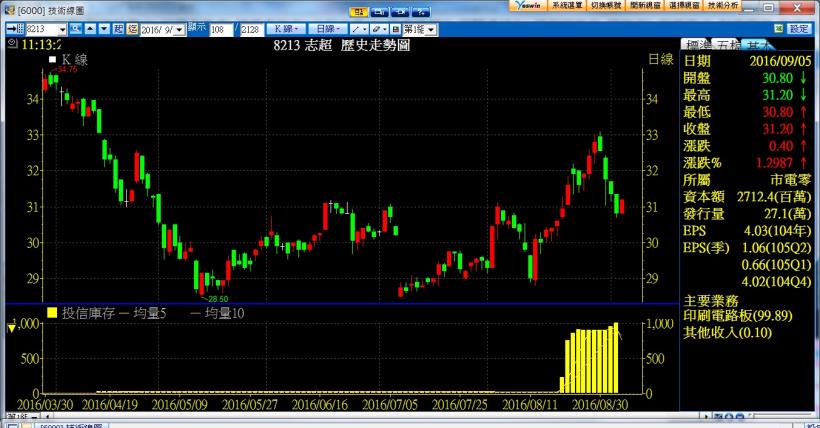
Task: Open the stock code 8213 dropdown
Action: point(63,29)
